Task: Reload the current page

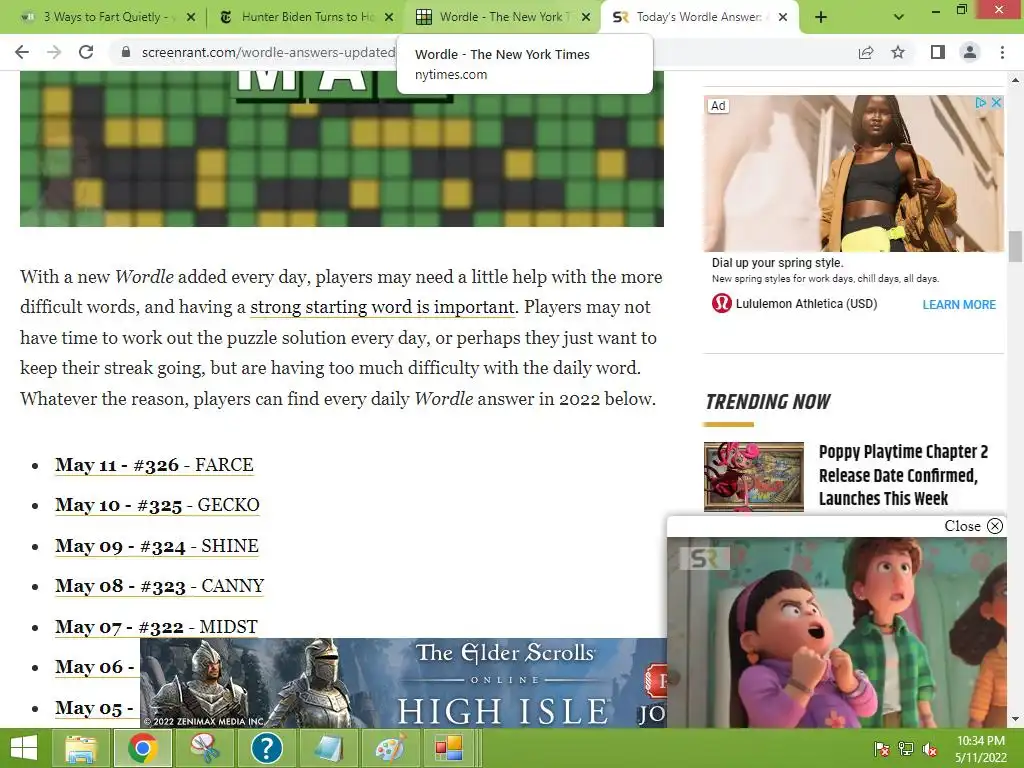Action: (86, 52)
